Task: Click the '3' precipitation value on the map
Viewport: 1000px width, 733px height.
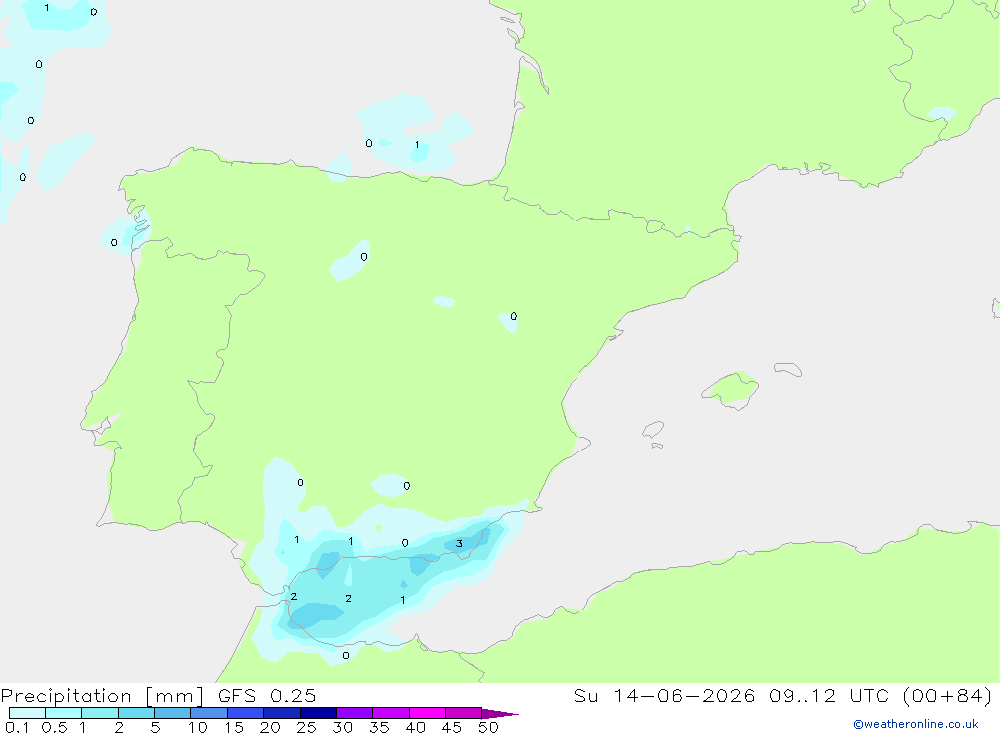Action: pos(459,544)
